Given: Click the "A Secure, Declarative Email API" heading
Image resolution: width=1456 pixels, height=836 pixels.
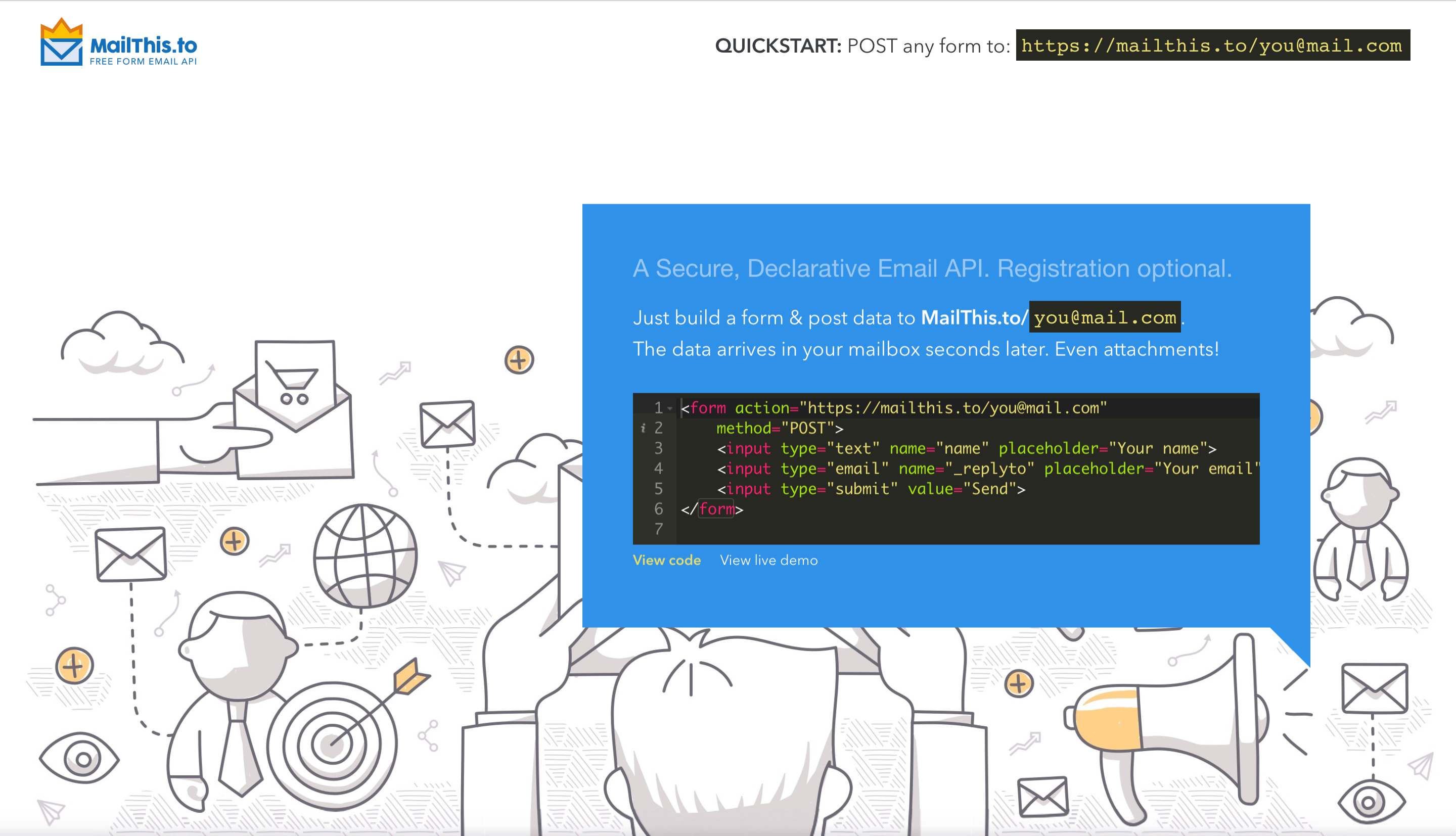Looking at the screenshot, I should 932,269.
